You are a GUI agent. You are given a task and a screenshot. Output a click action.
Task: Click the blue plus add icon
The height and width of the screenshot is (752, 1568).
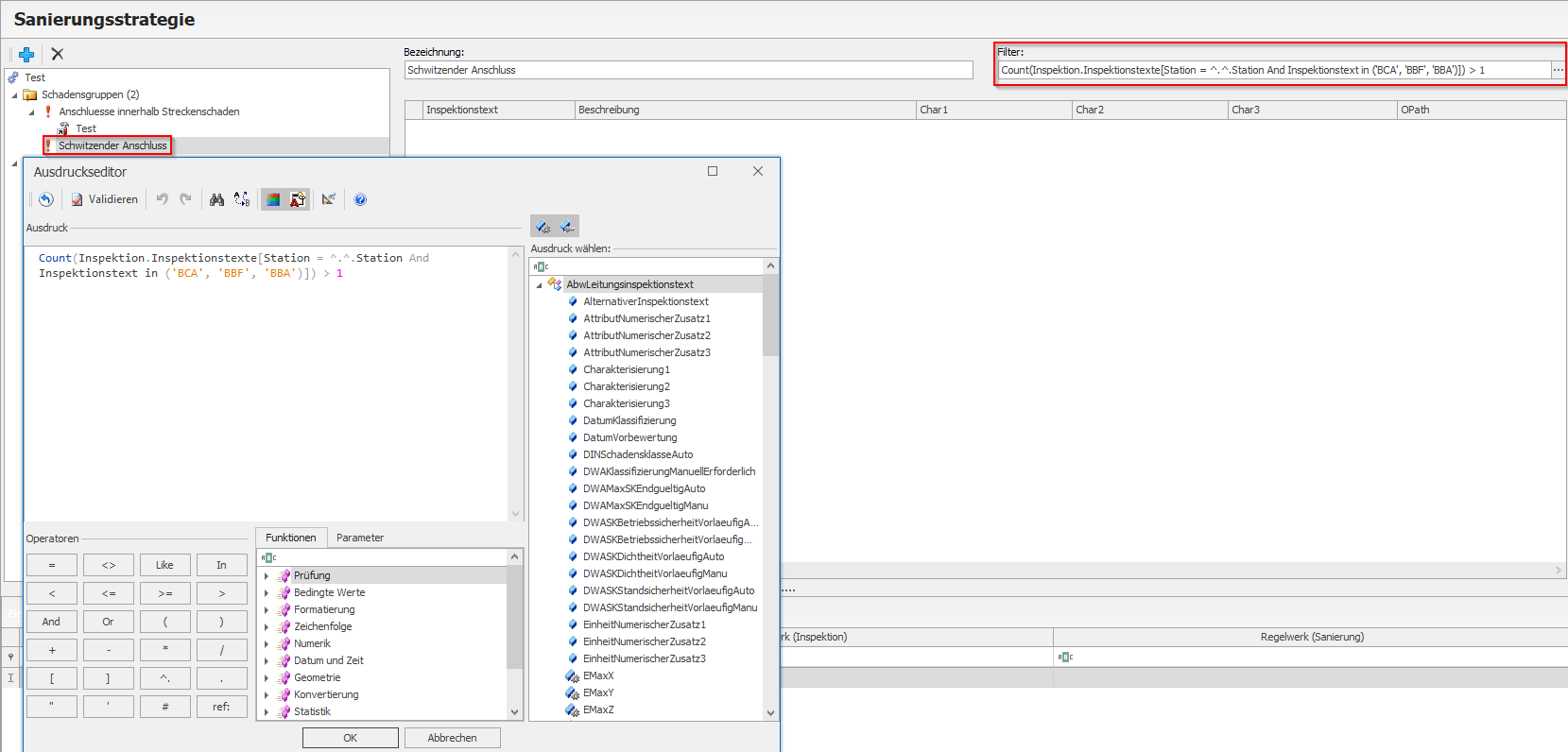26,55
